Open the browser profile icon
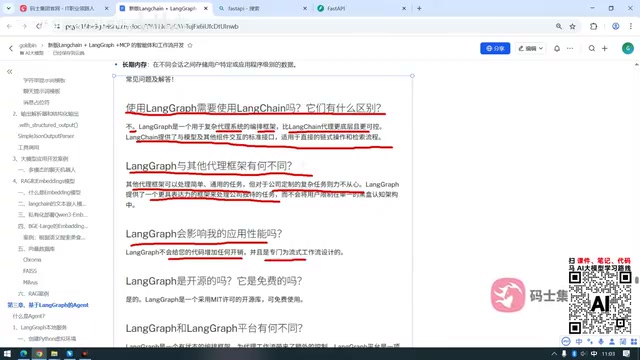This screenshot has width=640, height=360. 616,26
